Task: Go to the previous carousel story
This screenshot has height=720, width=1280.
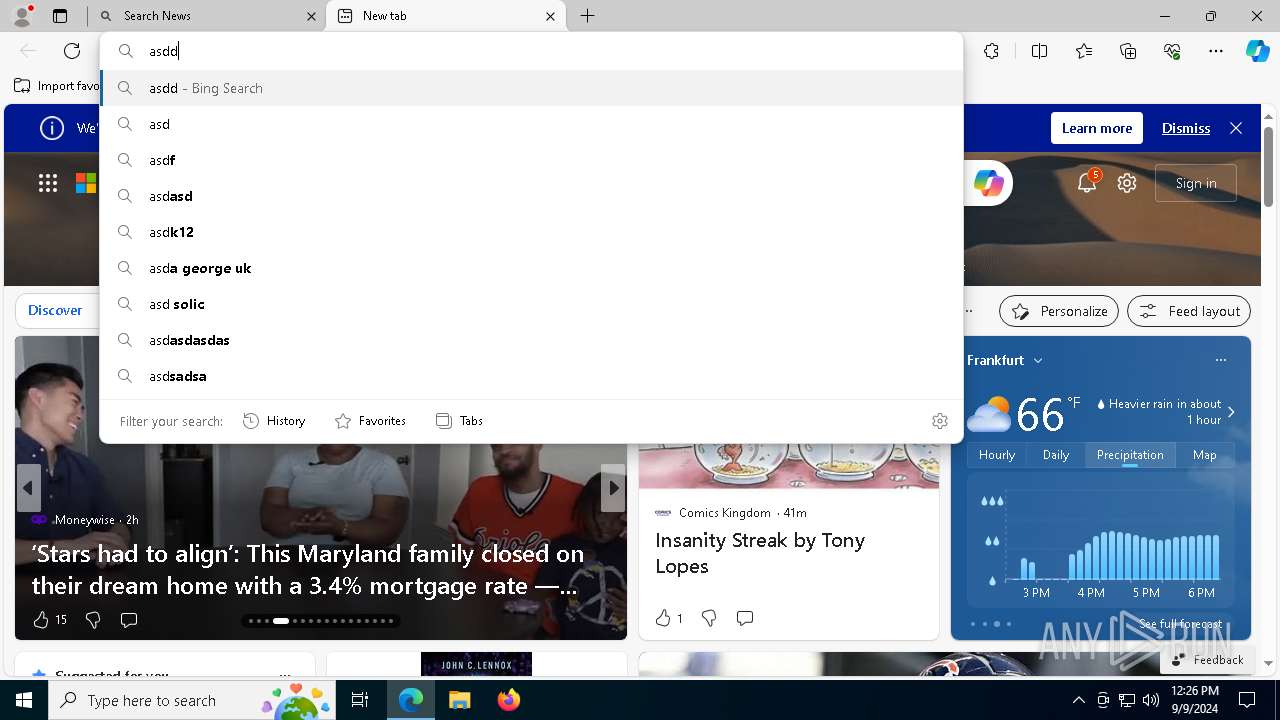Action: [28, 488]
